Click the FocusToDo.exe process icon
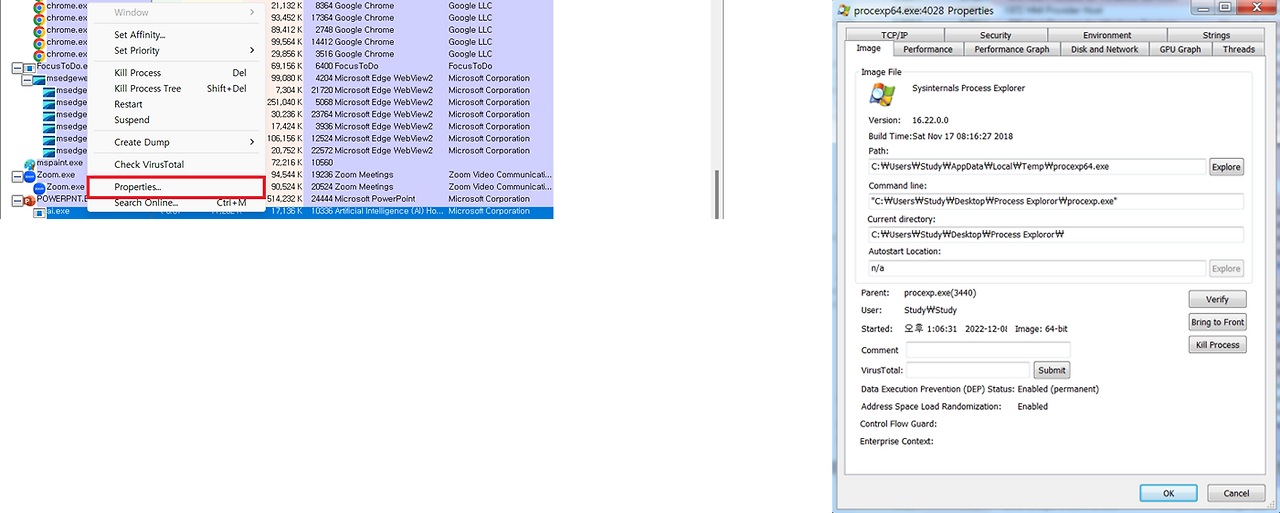This screenshot has height=513, width=1280. (29, 67)
